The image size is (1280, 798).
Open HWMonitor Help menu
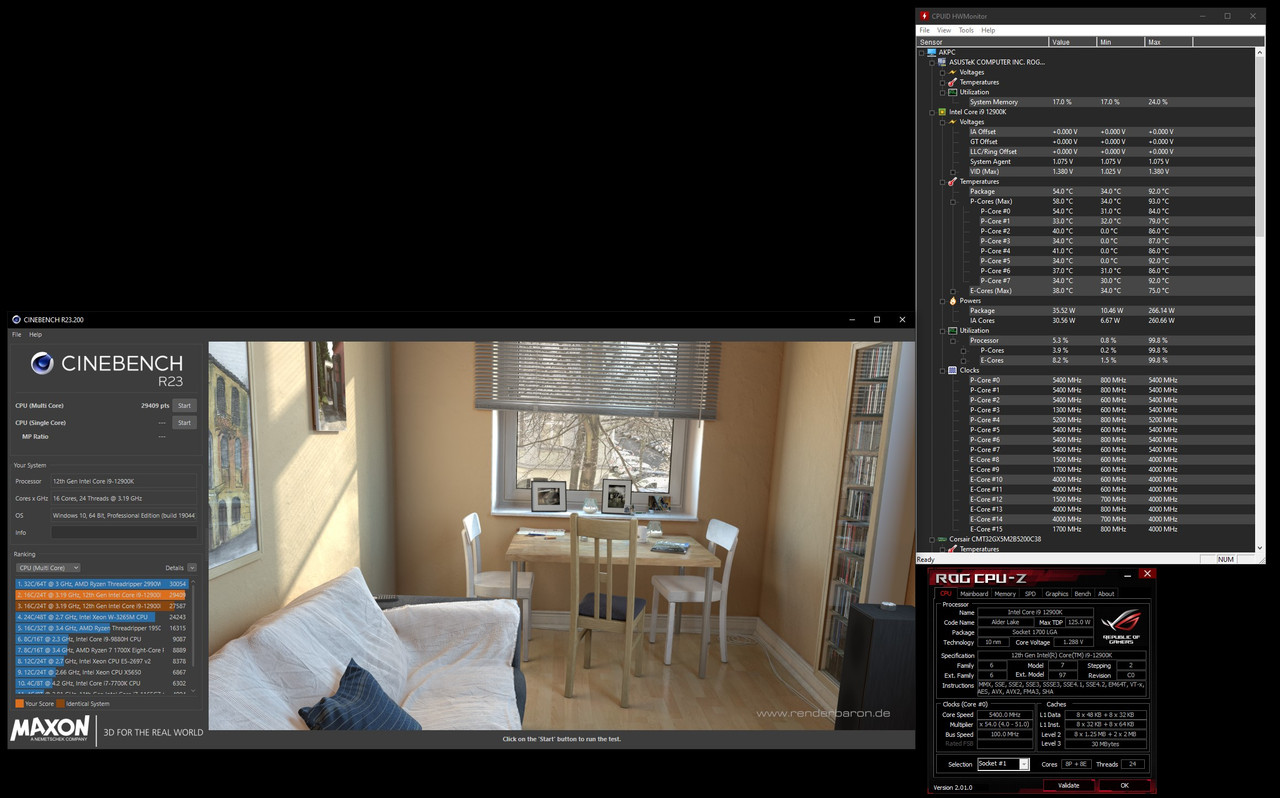pos(988,30)
